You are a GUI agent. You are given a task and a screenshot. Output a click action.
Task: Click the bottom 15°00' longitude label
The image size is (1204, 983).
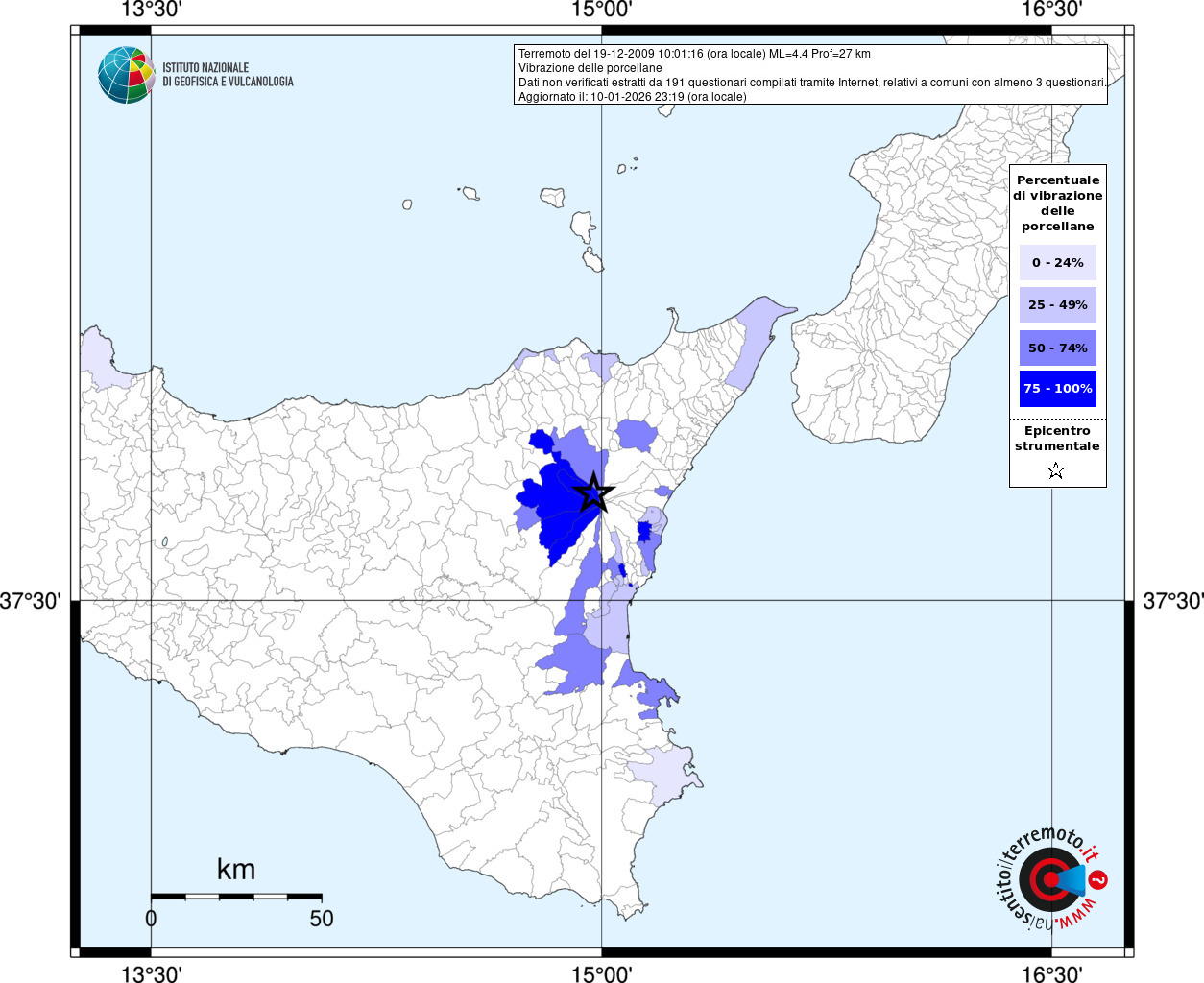click(x=602, y=973)
